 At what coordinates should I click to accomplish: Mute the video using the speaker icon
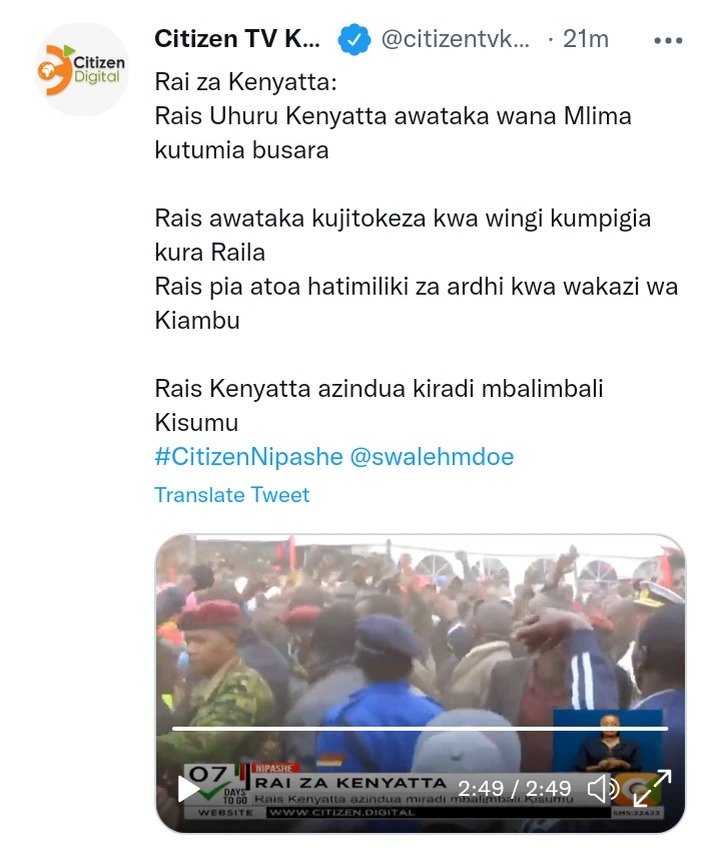tap(603, 789)
